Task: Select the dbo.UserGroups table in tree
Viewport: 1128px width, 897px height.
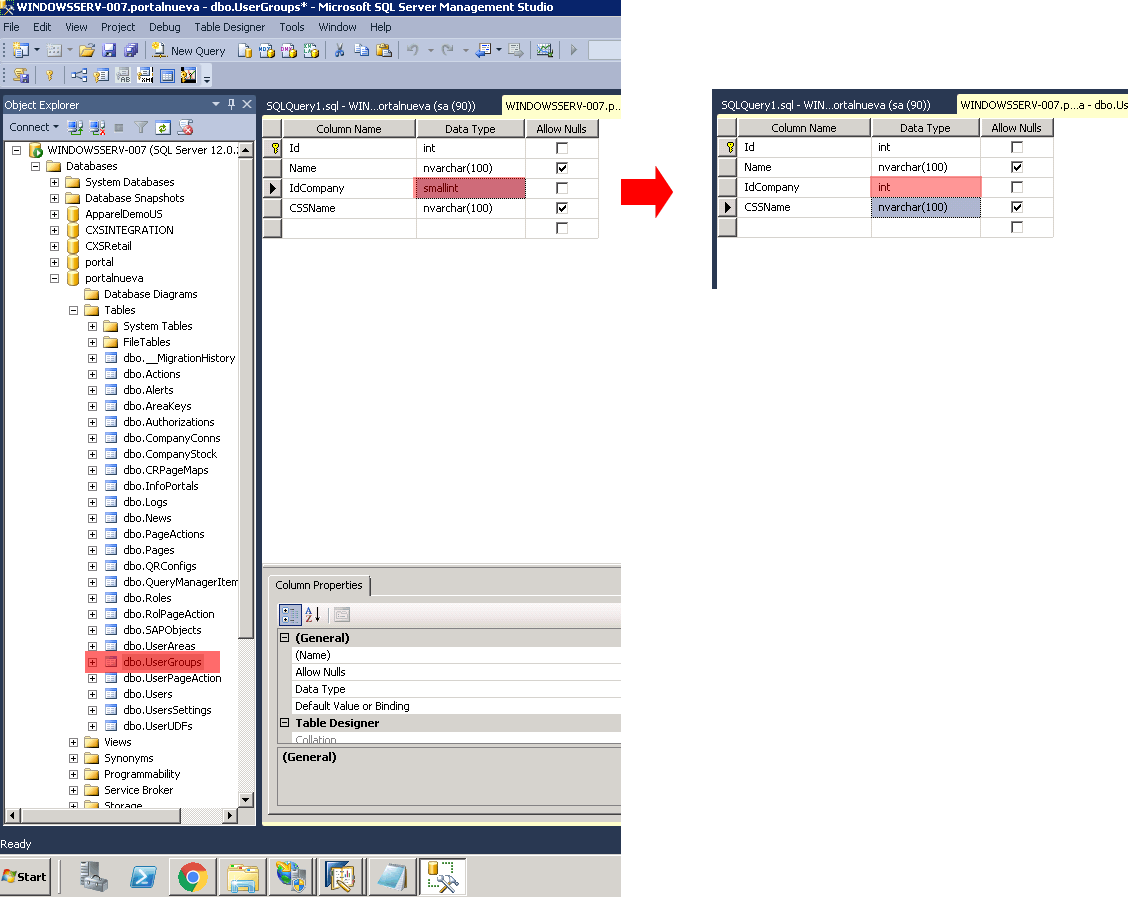Action: tap(162, 662)
